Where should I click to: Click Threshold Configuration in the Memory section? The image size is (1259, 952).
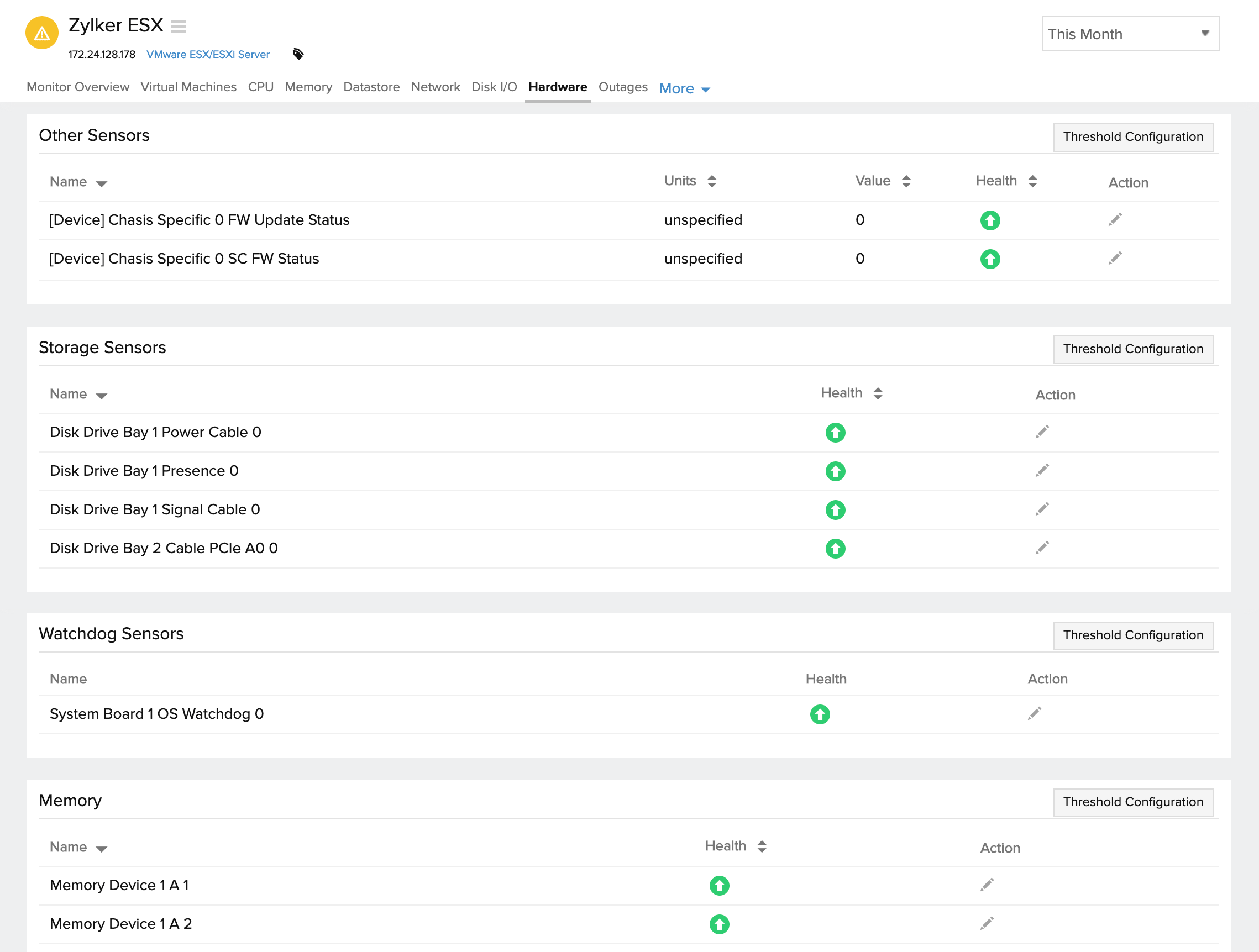click(1132, 802)
